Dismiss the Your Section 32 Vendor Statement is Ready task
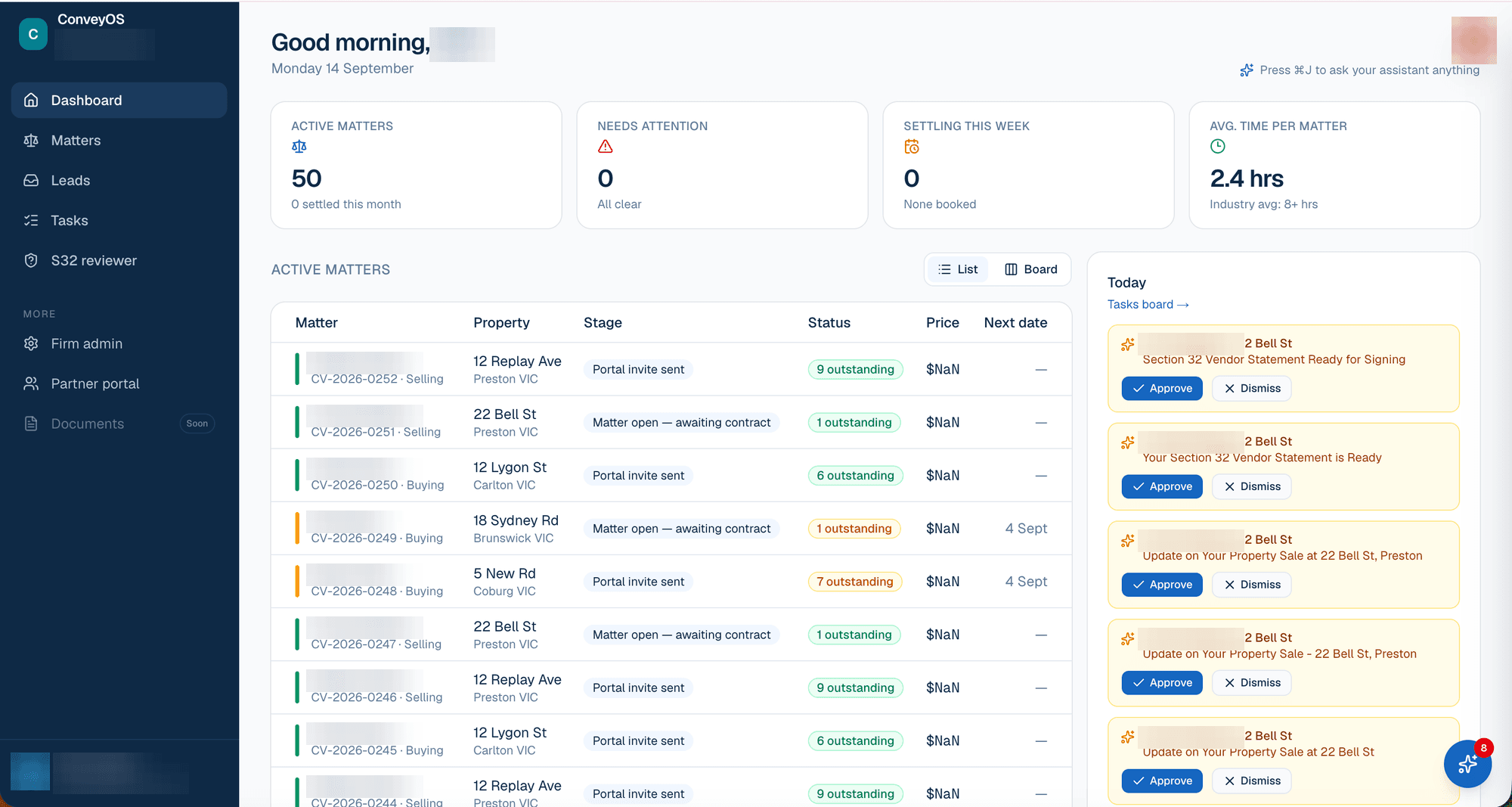This screenshot has height=807, width=1512. point(1252,486)
